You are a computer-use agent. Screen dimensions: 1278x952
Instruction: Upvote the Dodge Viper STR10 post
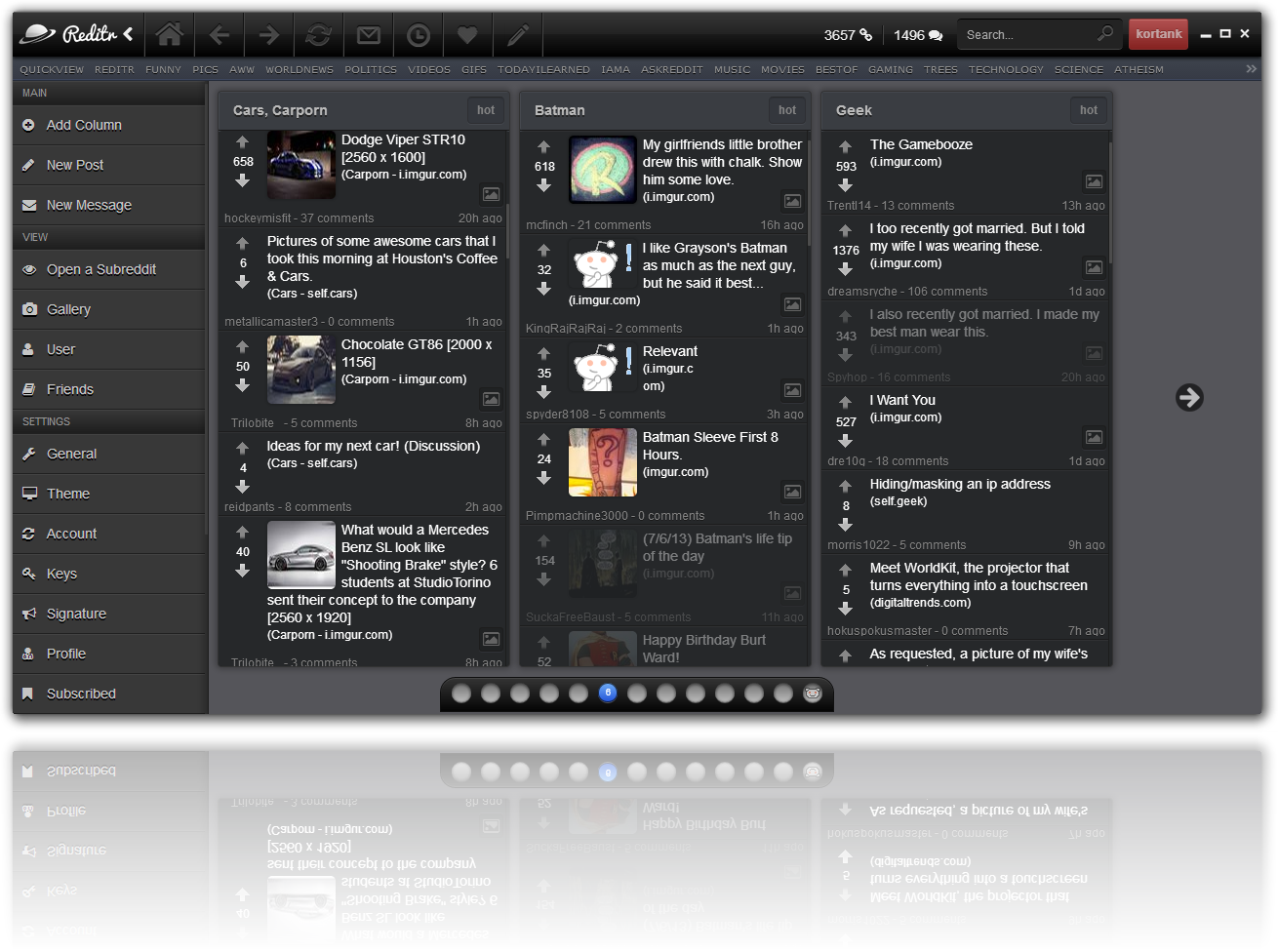tap(243, 142)
